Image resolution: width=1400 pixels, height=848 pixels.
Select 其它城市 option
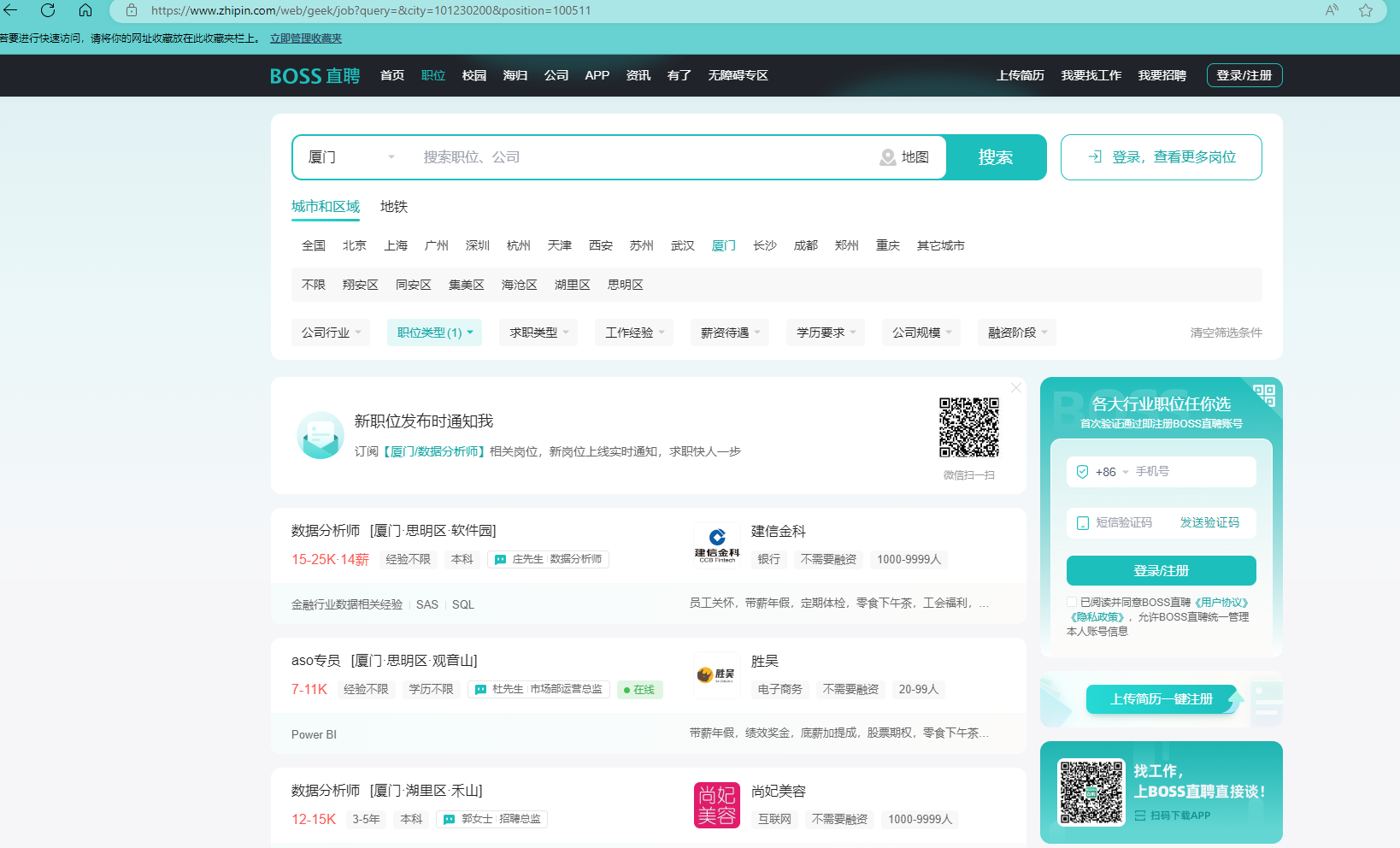[x=941, y=245]
